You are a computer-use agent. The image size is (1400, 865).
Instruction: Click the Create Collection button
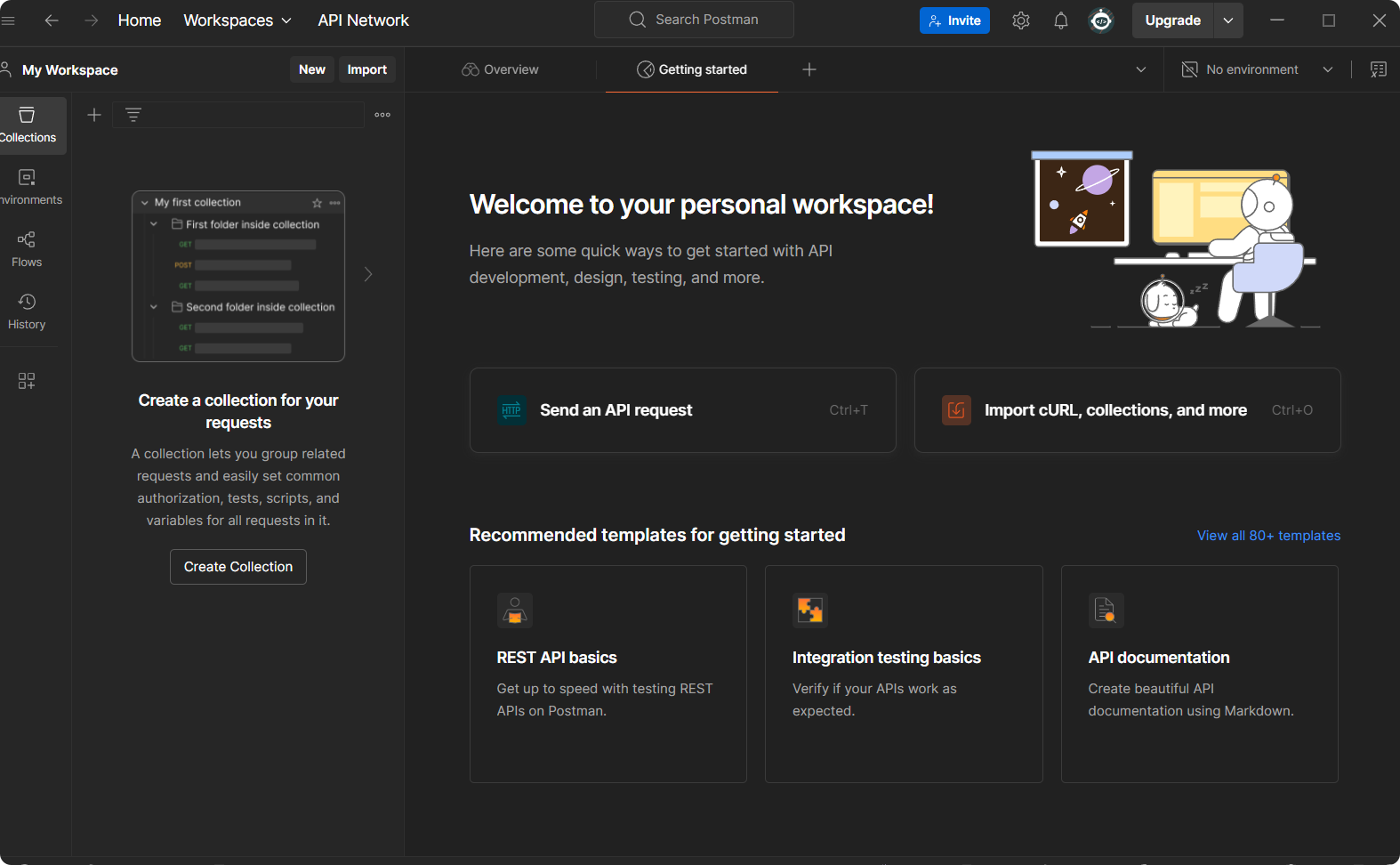click(238, 567)
